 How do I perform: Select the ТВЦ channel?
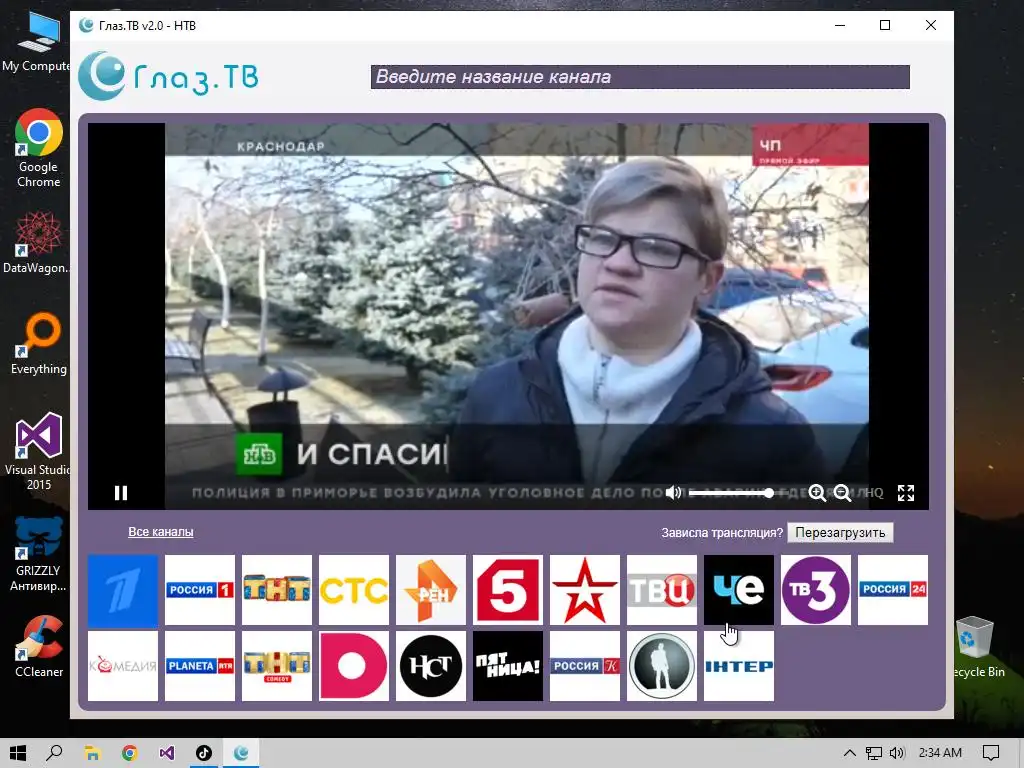[x=662, y=590]
